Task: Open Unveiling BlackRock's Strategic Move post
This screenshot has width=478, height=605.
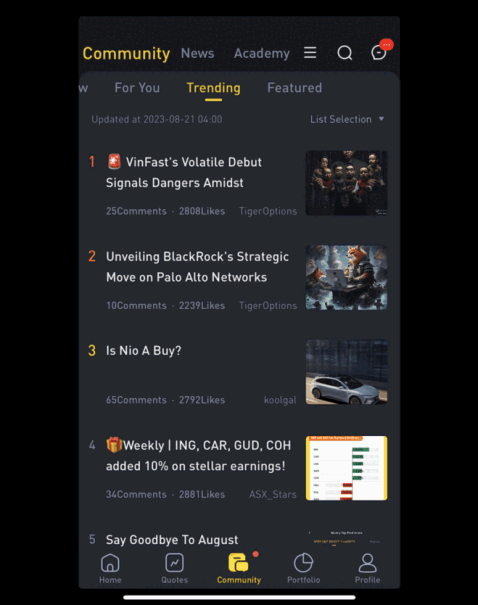Action: click(197, 267)
